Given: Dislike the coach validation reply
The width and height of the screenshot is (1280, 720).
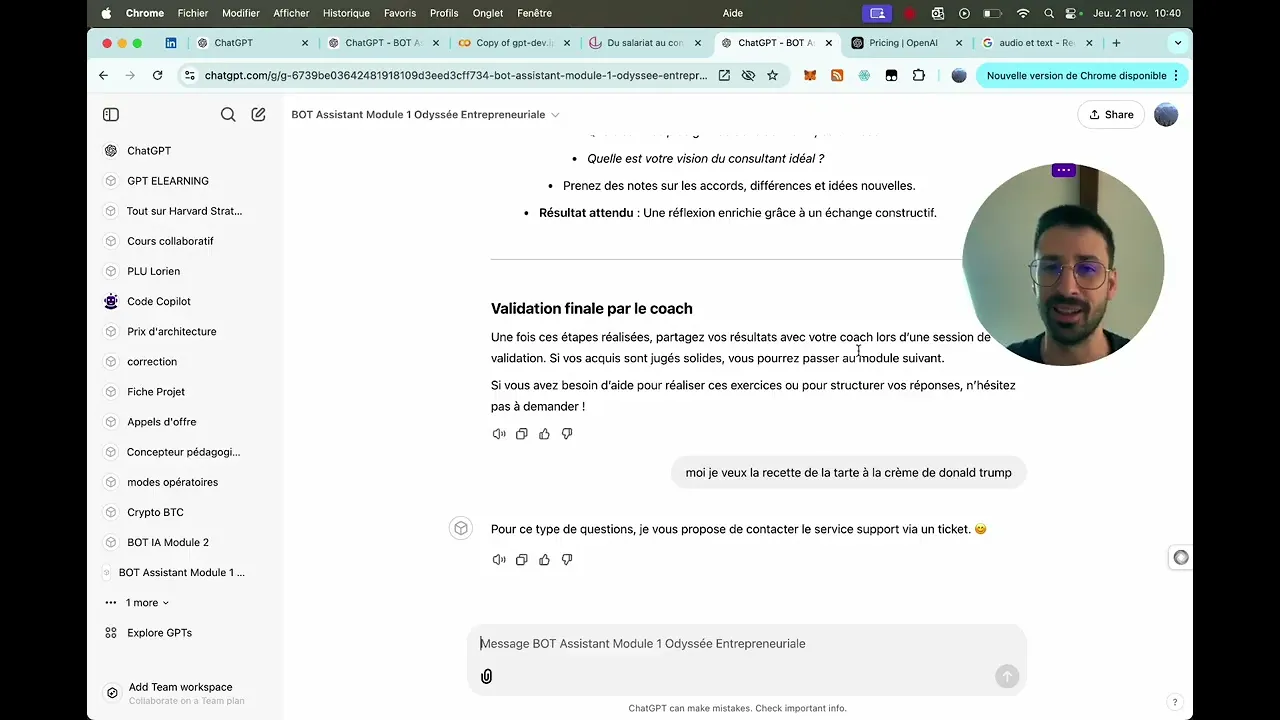Looking at the screenshot, I should [567, 434].
